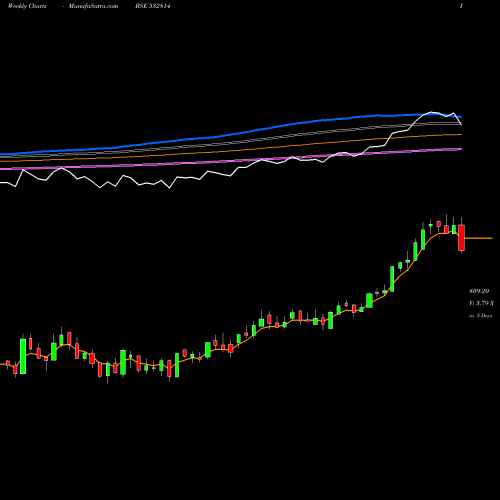Click the '809.20' price value
This screenshot has width=500, height=500.
pos(479,291)
